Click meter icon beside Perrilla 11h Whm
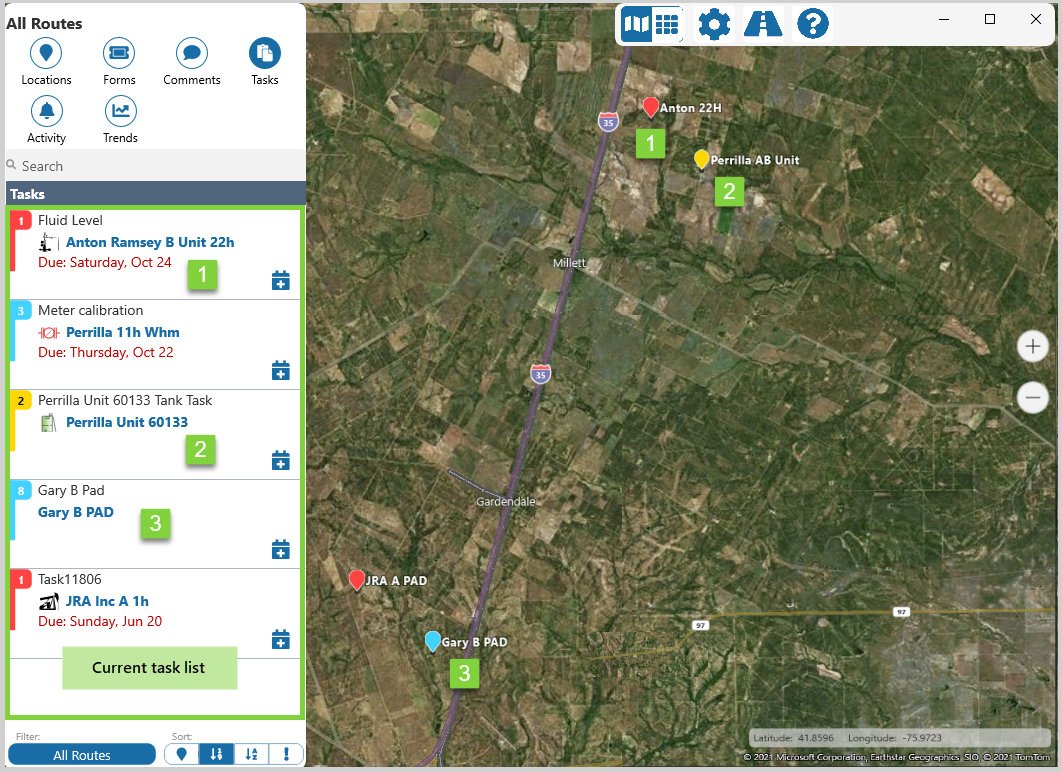This screenshot has width=1062, height=772. (x=49, y=333)
